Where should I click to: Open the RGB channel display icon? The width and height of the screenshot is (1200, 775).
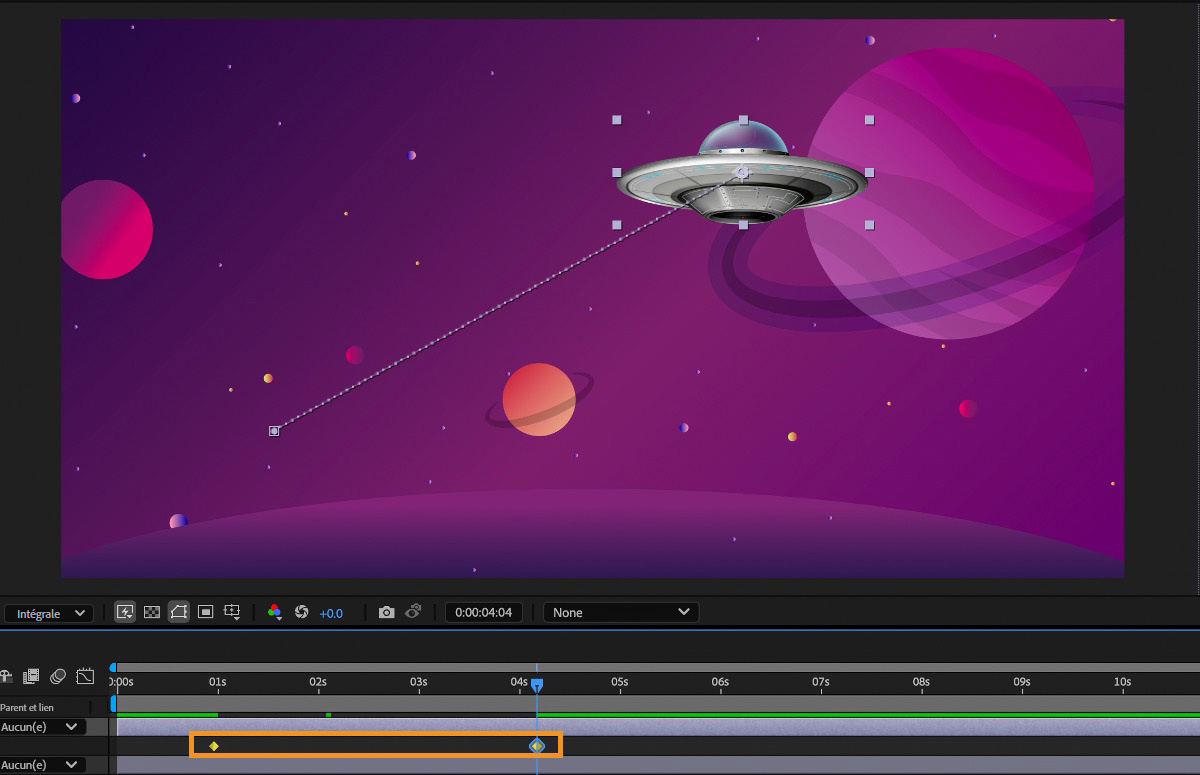coord(274,612)
